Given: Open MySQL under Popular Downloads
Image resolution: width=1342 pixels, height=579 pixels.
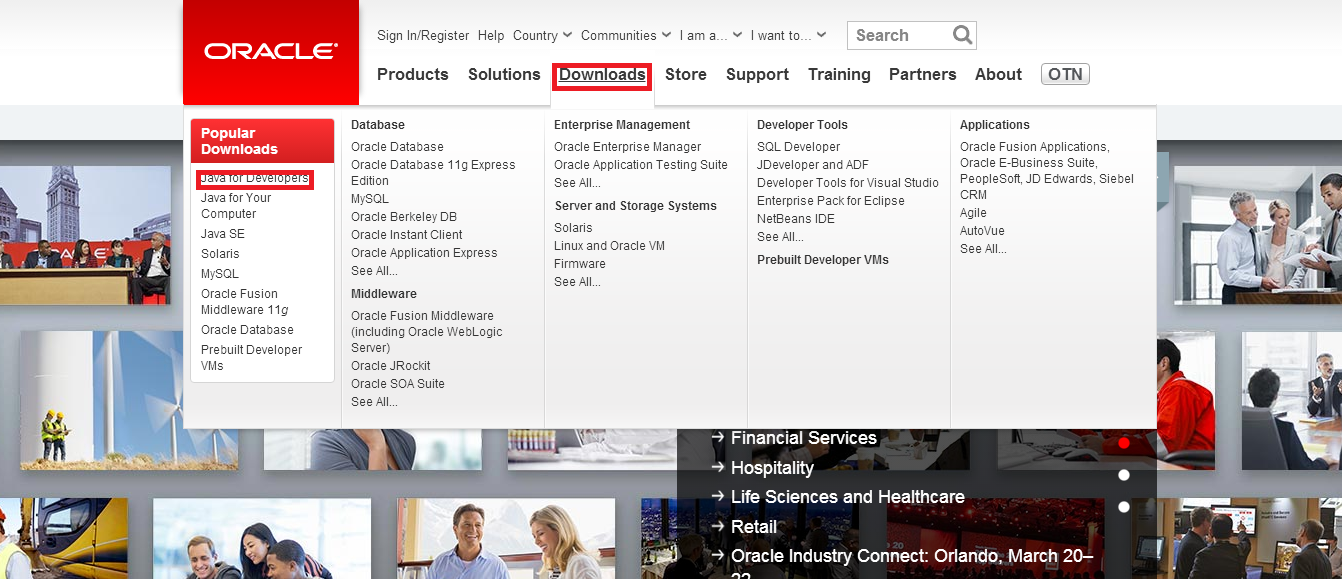Looking at the screenshot, I should (220, 274).
